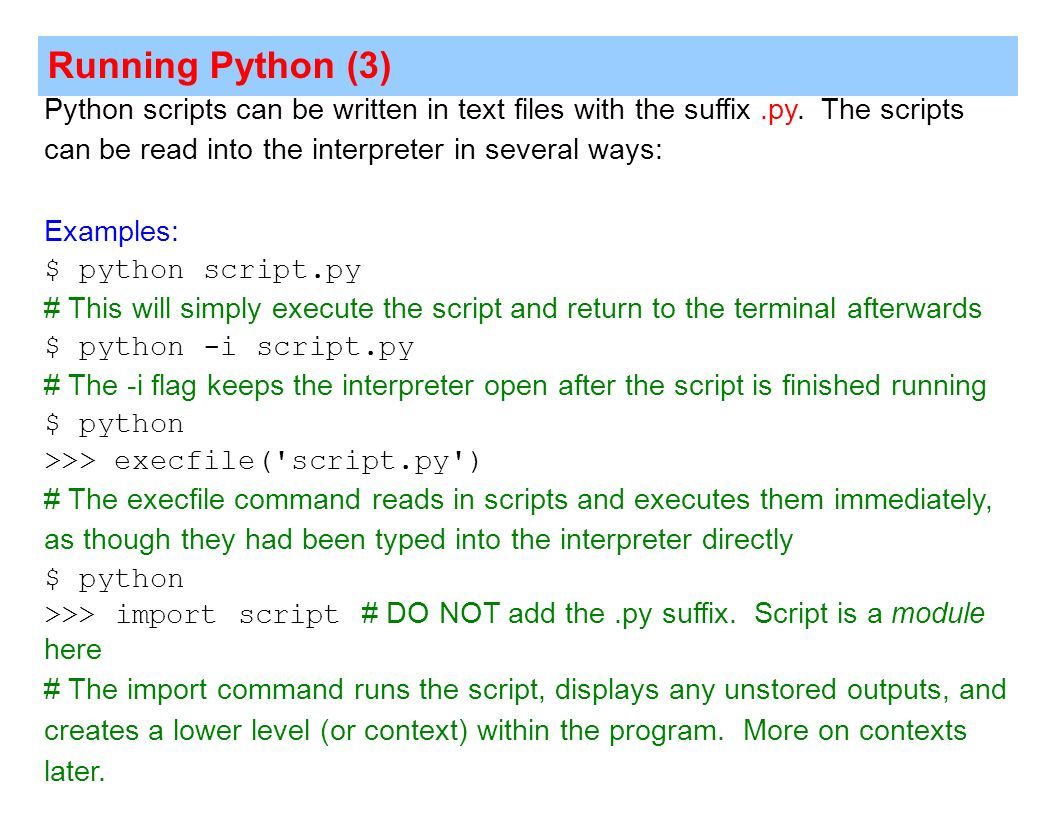The height and width of the screenshot is (816, 1056).
Task: Select the '>>> import script' command
Action: click(x=191, y=615)
